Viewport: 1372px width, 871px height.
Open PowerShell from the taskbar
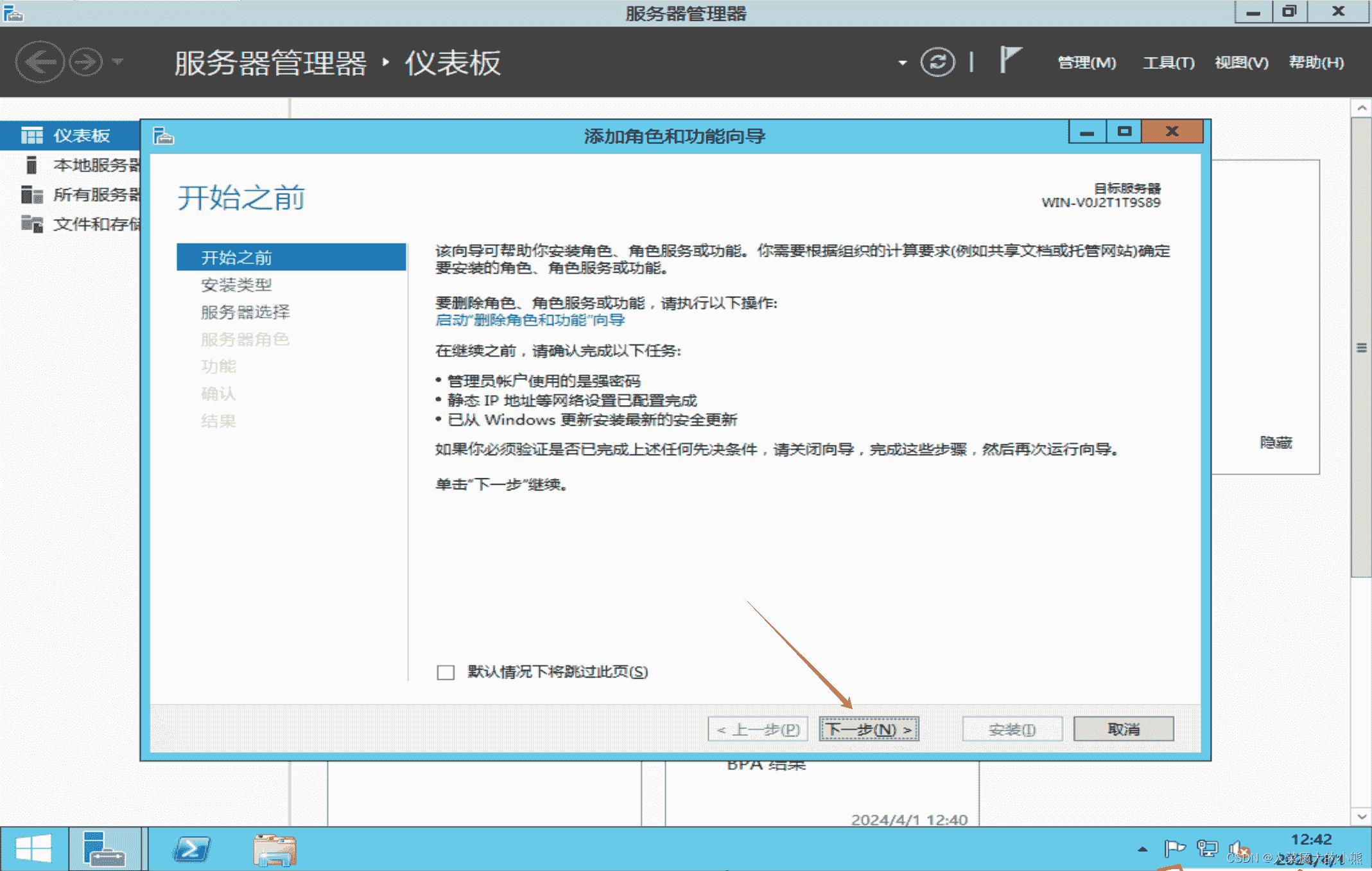point(191,849)
